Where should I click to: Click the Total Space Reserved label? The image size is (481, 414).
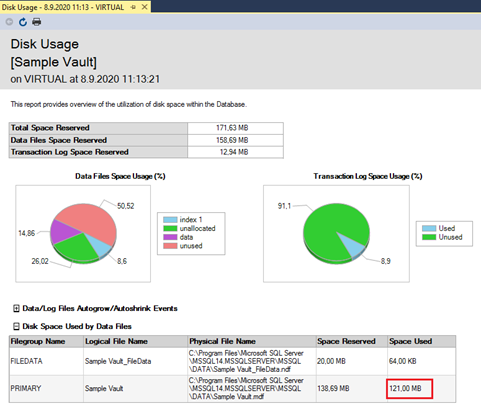[50, 128]
